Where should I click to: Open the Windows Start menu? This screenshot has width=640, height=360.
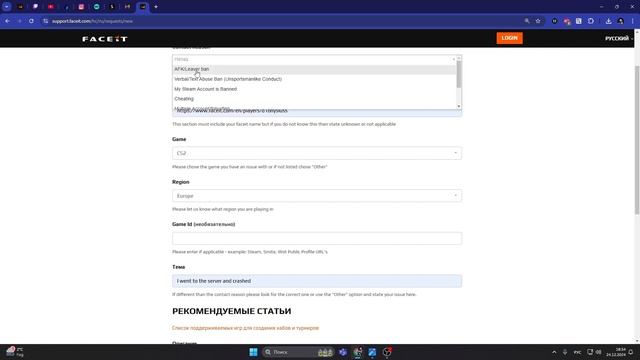(x=253, y=352)
